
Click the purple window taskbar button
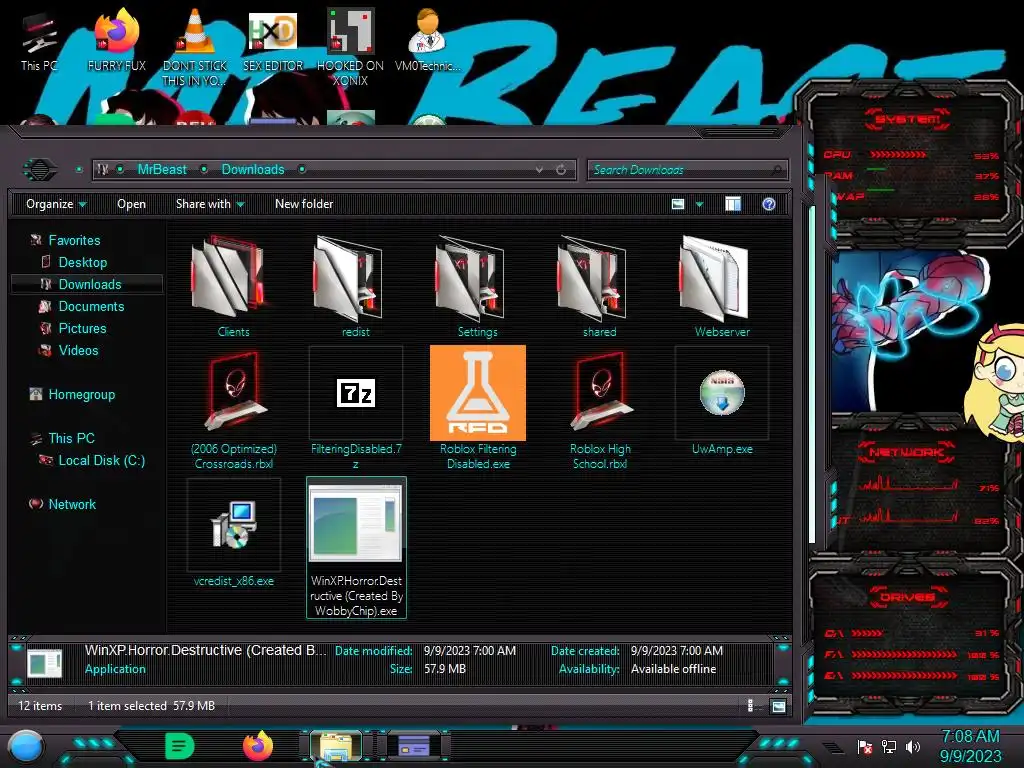413,746
